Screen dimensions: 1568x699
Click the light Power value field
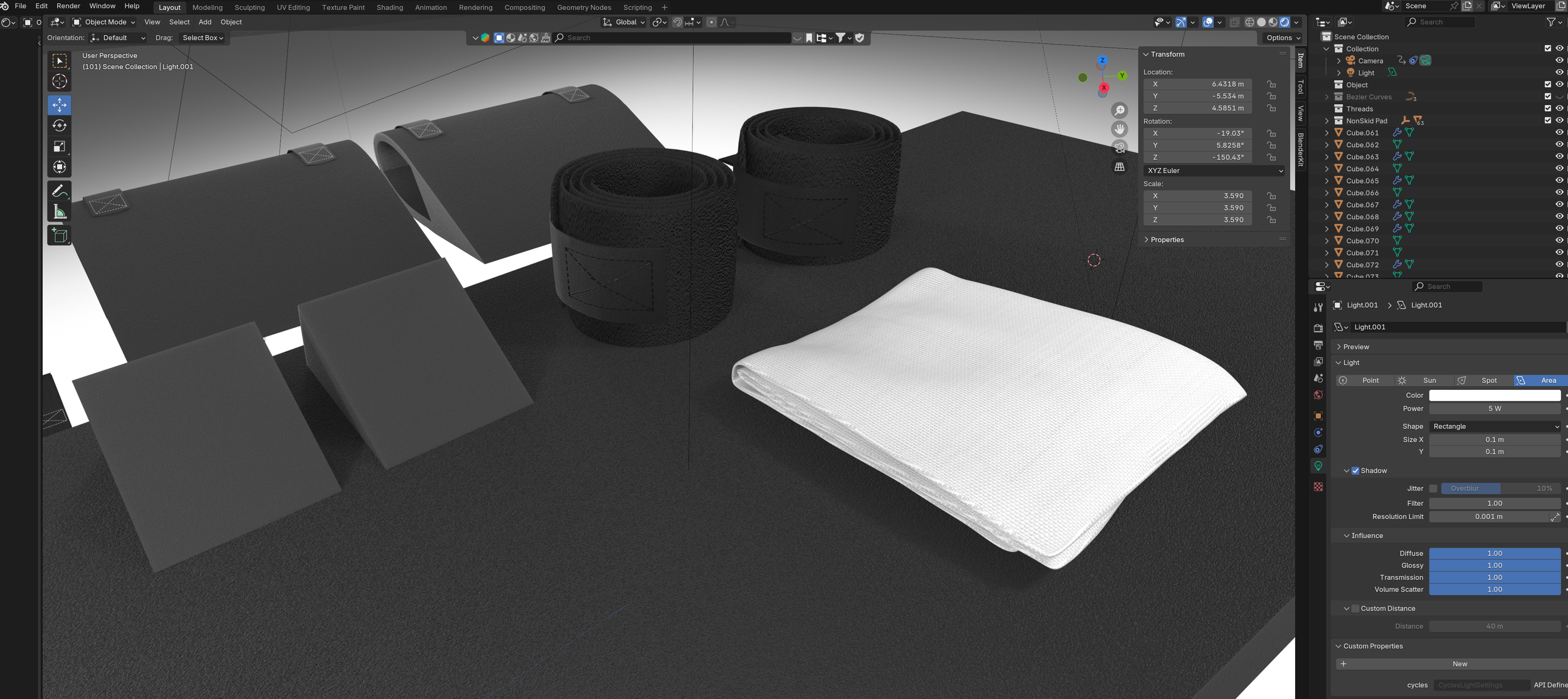pos(1495,409)
